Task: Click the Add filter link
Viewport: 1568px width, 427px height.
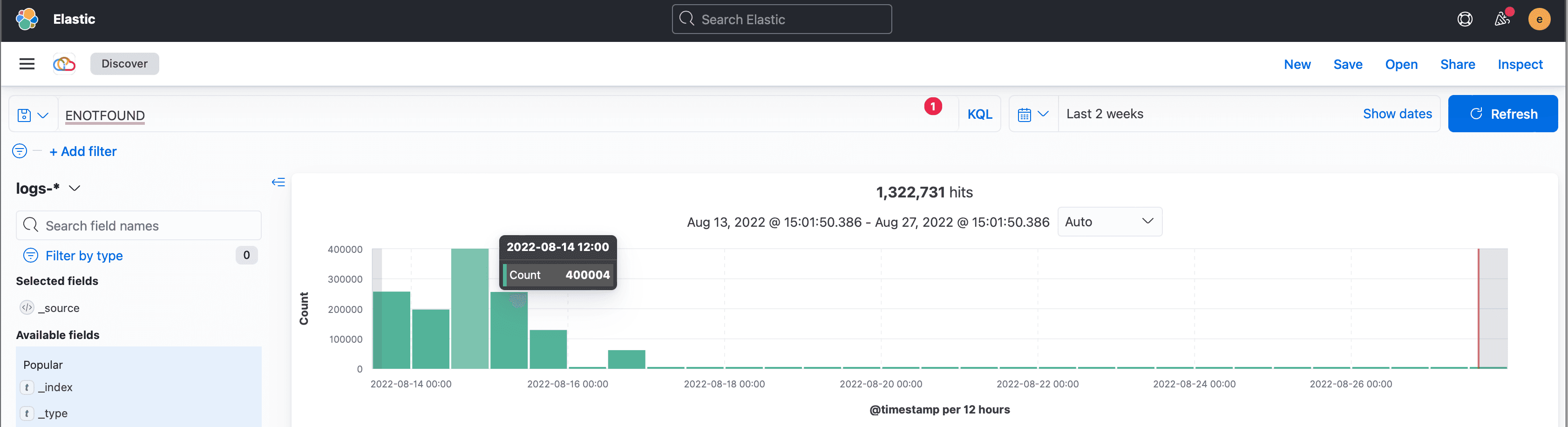Action: coord(83,151)
